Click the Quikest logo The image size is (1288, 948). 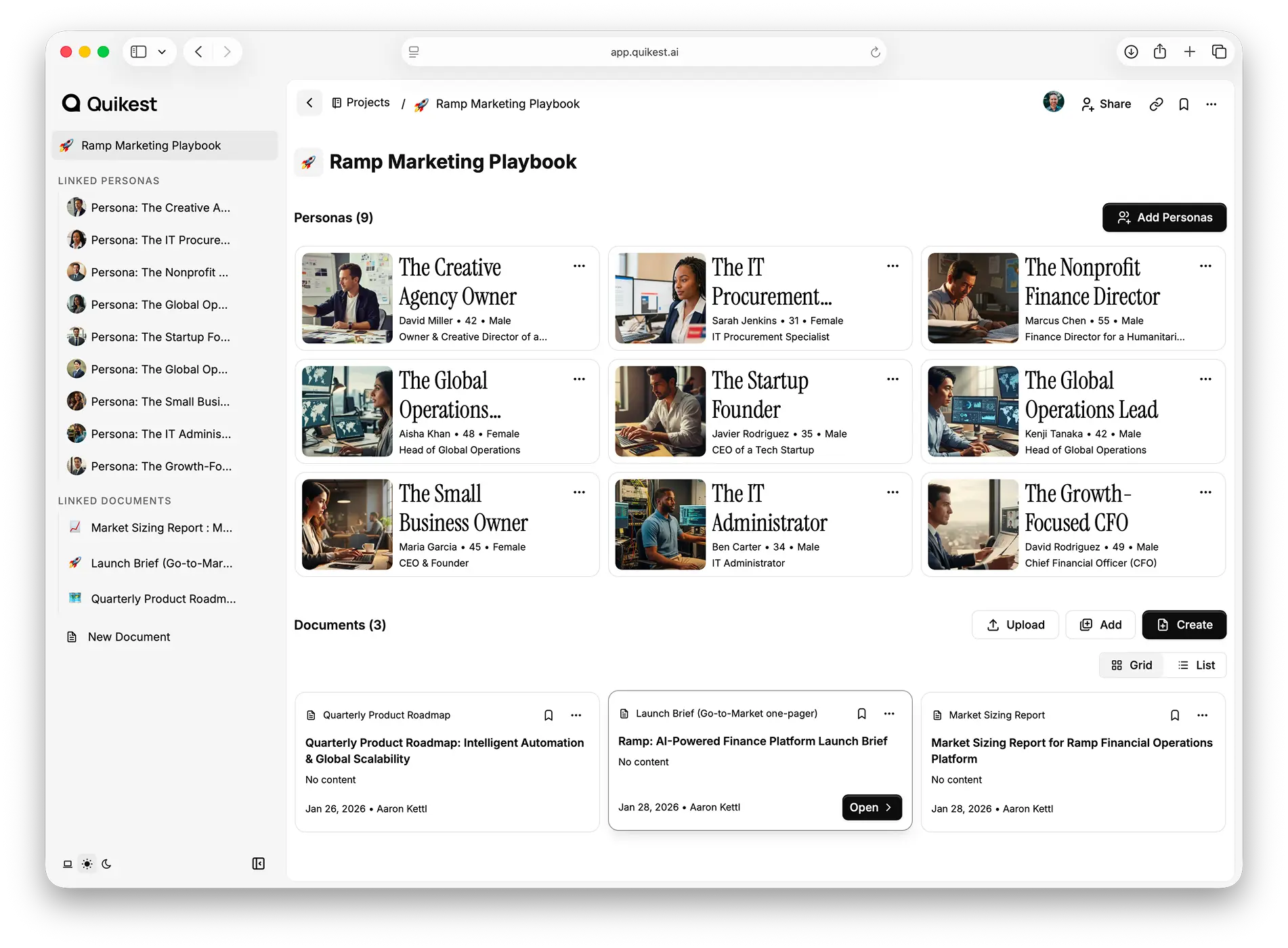click(109, 104)
